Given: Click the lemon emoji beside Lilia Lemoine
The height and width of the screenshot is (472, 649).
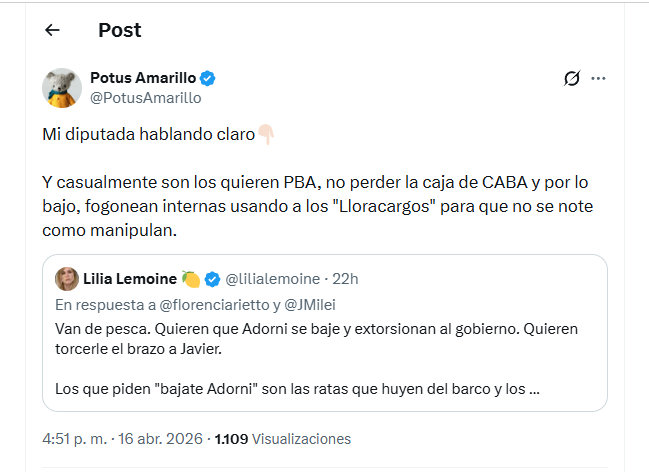Looking at the screenshot, I should (190, 278).
